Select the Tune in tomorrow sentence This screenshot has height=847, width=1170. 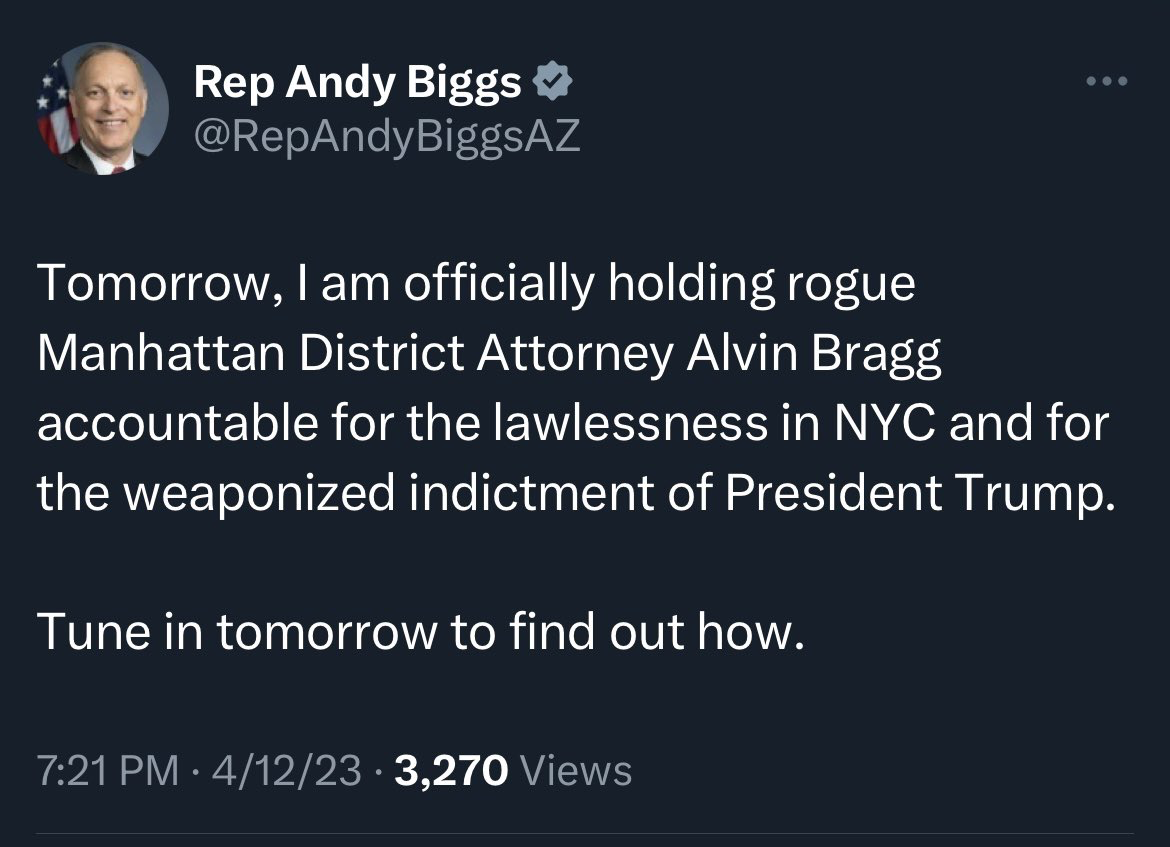pyautogui.click(x=421, y=631)
